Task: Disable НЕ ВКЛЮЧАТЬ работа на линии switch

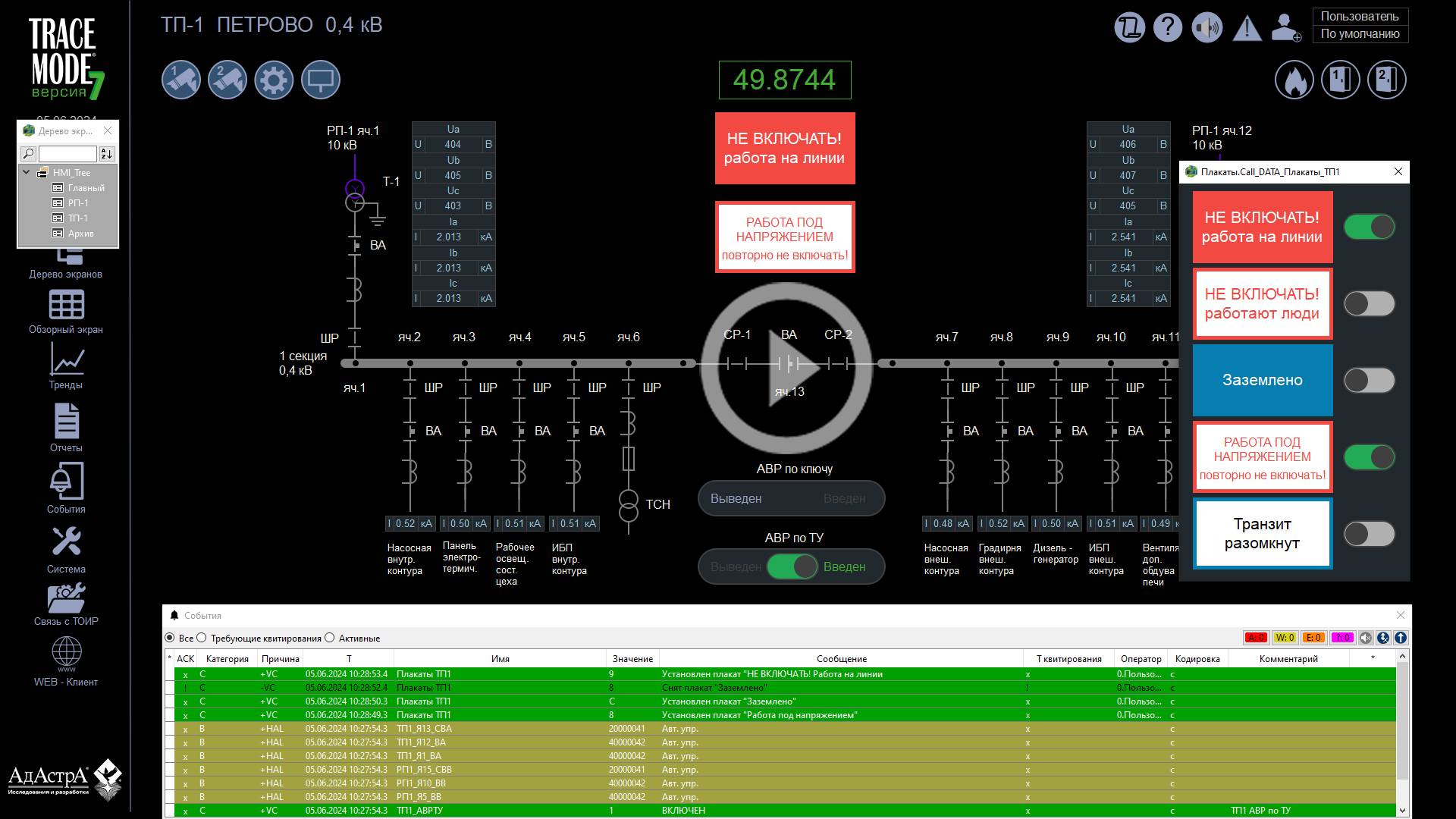Action: click(1369, 227)
